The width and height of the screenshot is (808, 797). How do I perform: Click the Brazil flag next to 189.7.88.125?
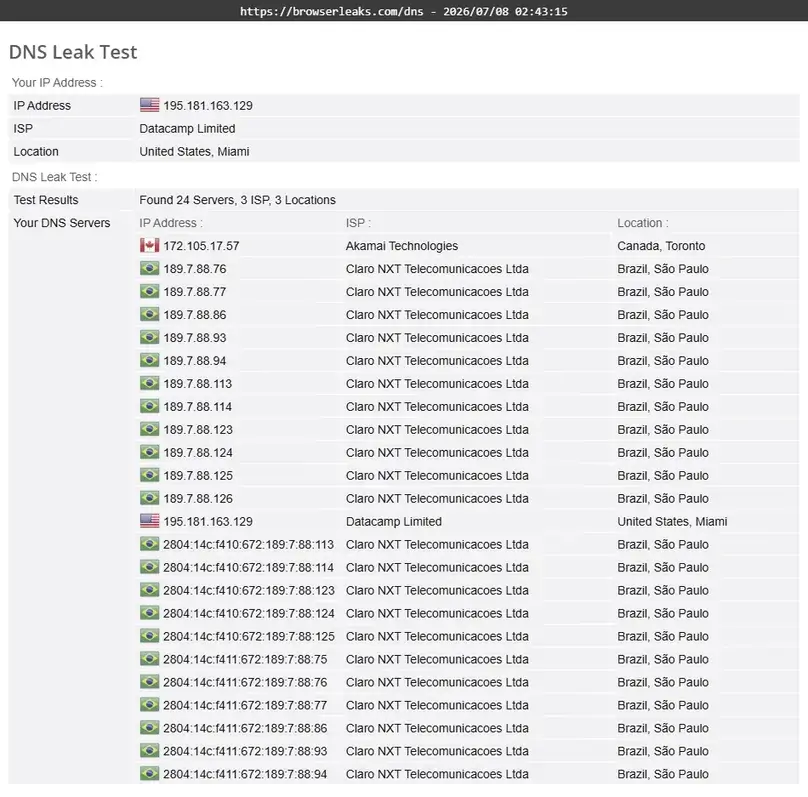[x=149, y=475]
